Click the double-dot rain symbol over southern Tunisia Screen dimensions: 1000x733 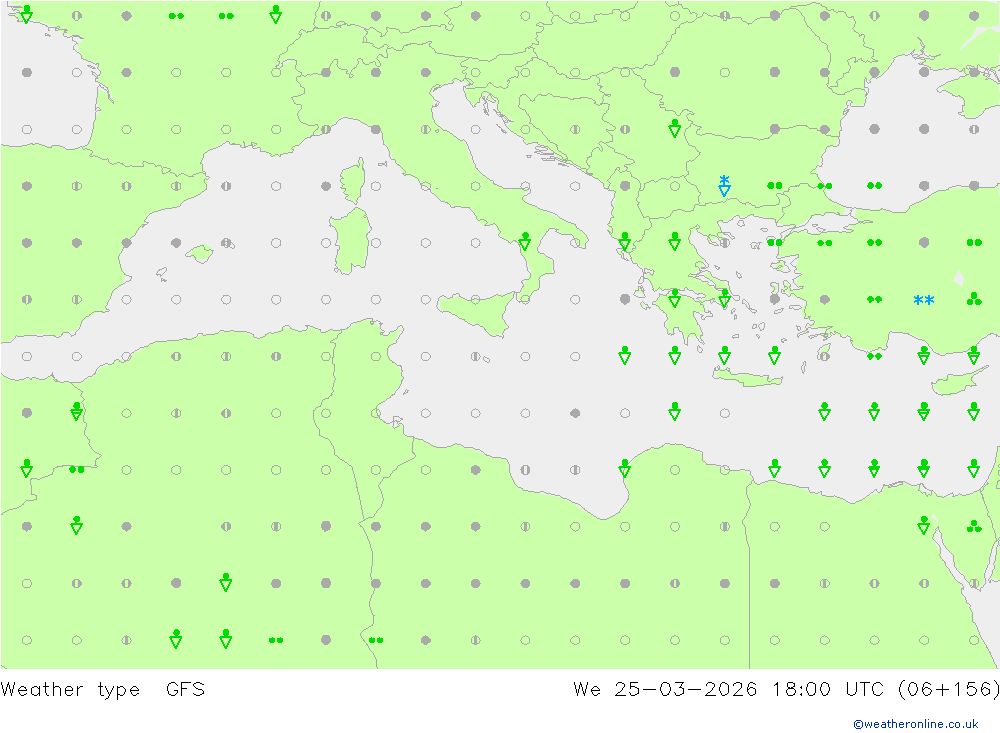(x=376, y=640)
